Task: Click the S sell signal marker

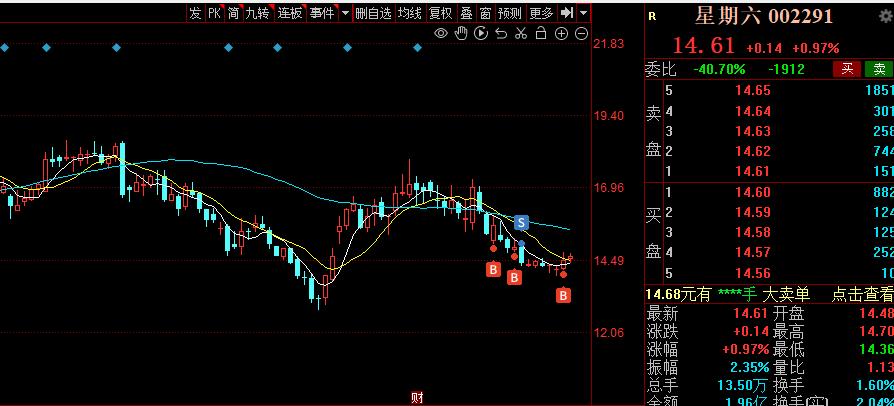Action: pyautogui.click(x=521, y=223)
